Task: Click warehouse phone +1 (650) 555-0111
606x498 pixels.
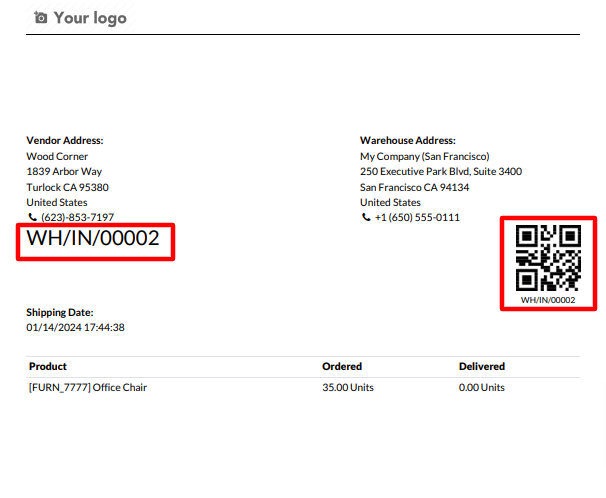Action: 417,217
